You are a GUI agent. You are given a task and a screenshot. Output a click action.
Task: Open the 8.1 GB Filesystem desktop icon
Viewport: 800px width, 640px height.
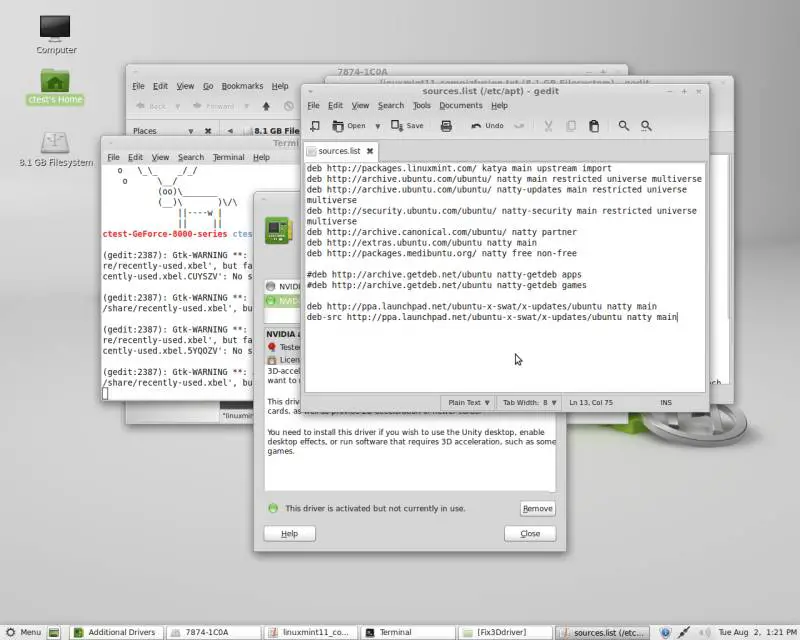point(56,149)
